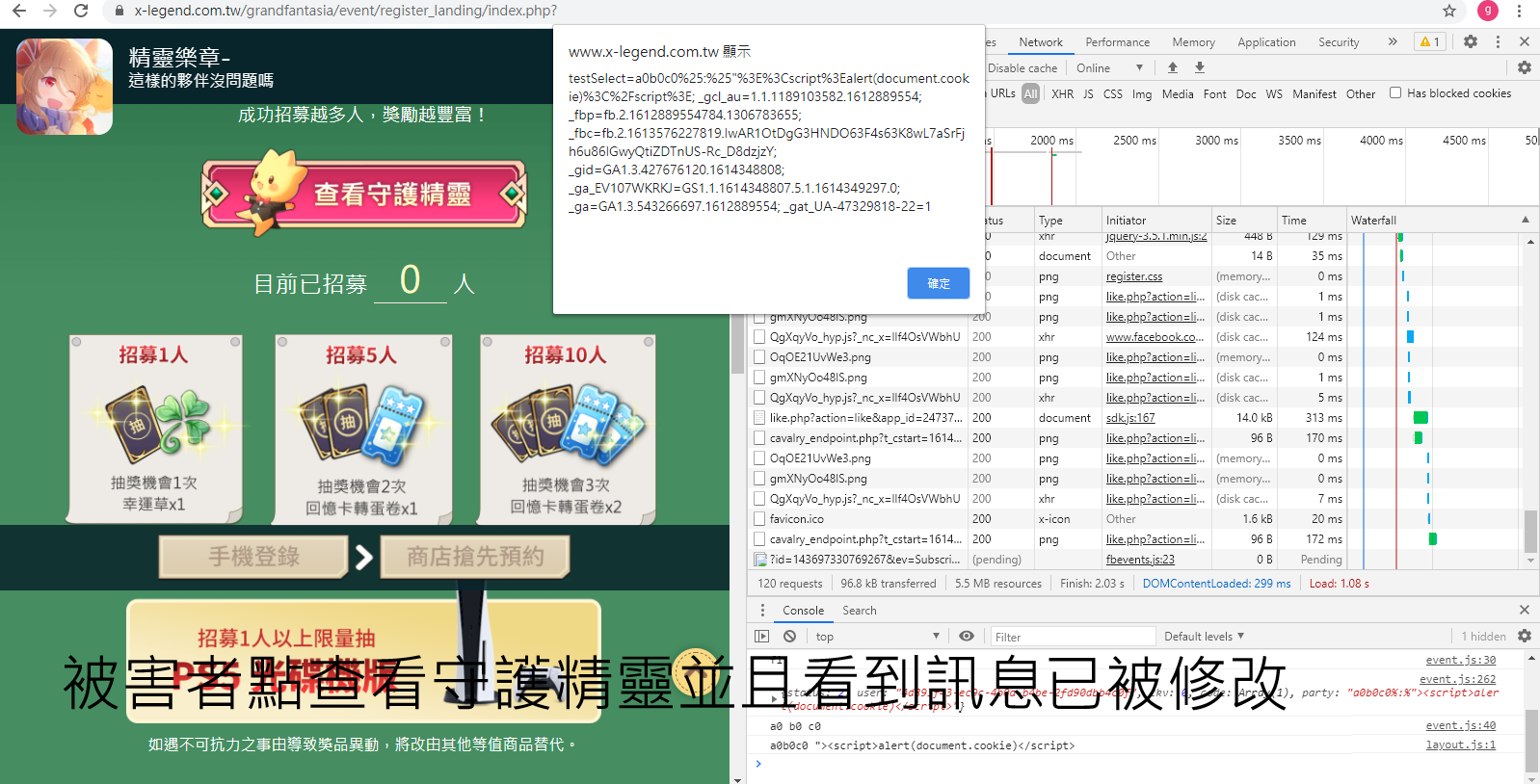Sort by the Waterfall column arrow
This screenshot has width=1540, height=784.
click(x=1526, y=220)
